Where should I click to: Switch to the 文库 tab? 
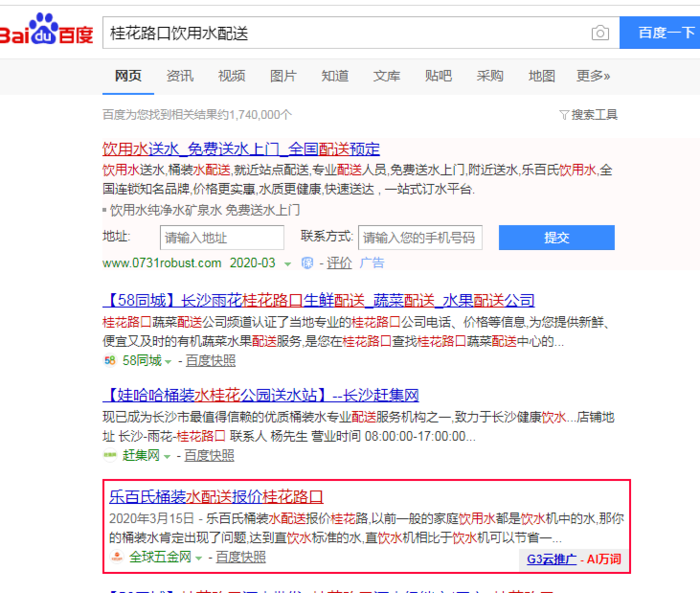point(387,76)
